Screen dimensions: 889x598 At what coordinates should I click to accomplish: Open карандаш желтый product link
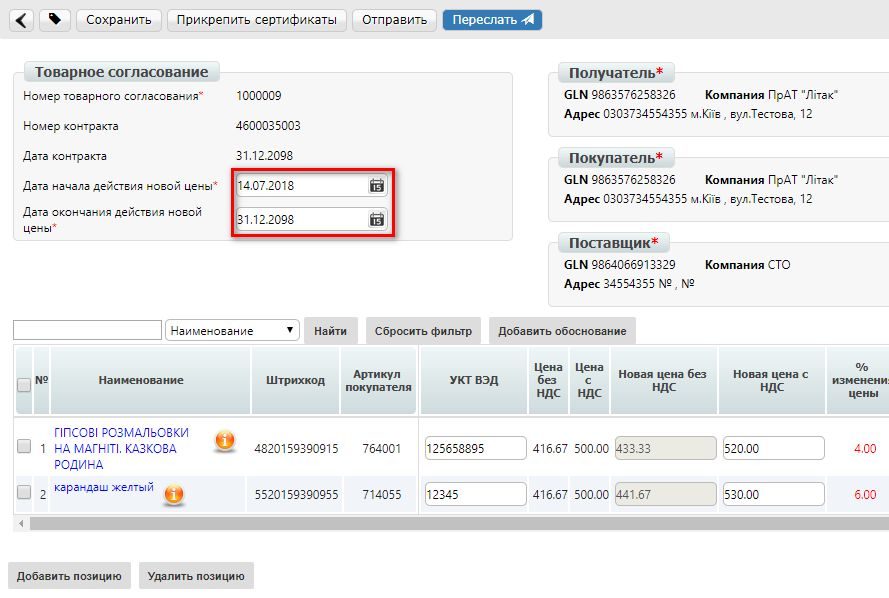(x=104, y=487)
